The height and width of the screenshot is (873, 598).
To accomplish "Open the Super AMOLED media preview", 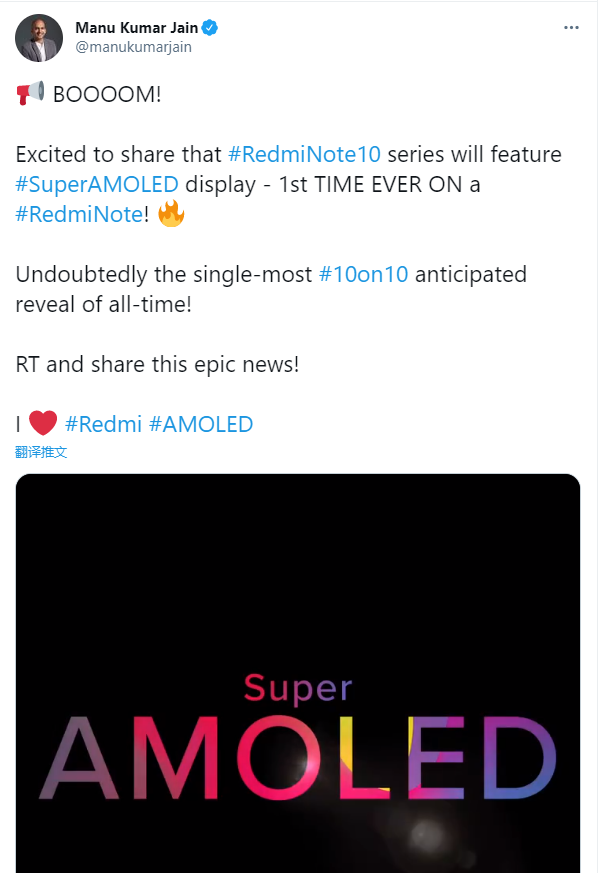I will tap(298, 673).
